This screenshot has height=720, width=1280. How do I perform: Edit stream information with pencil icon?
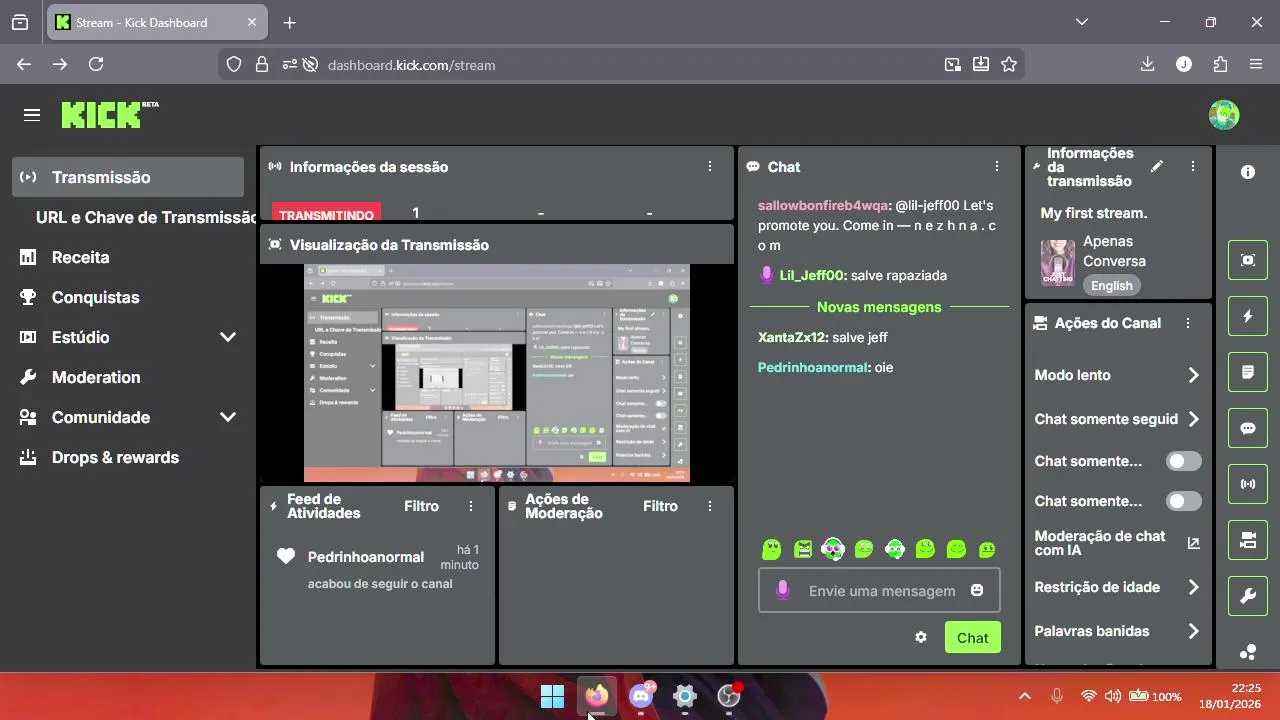click(x=1157, y=167)
